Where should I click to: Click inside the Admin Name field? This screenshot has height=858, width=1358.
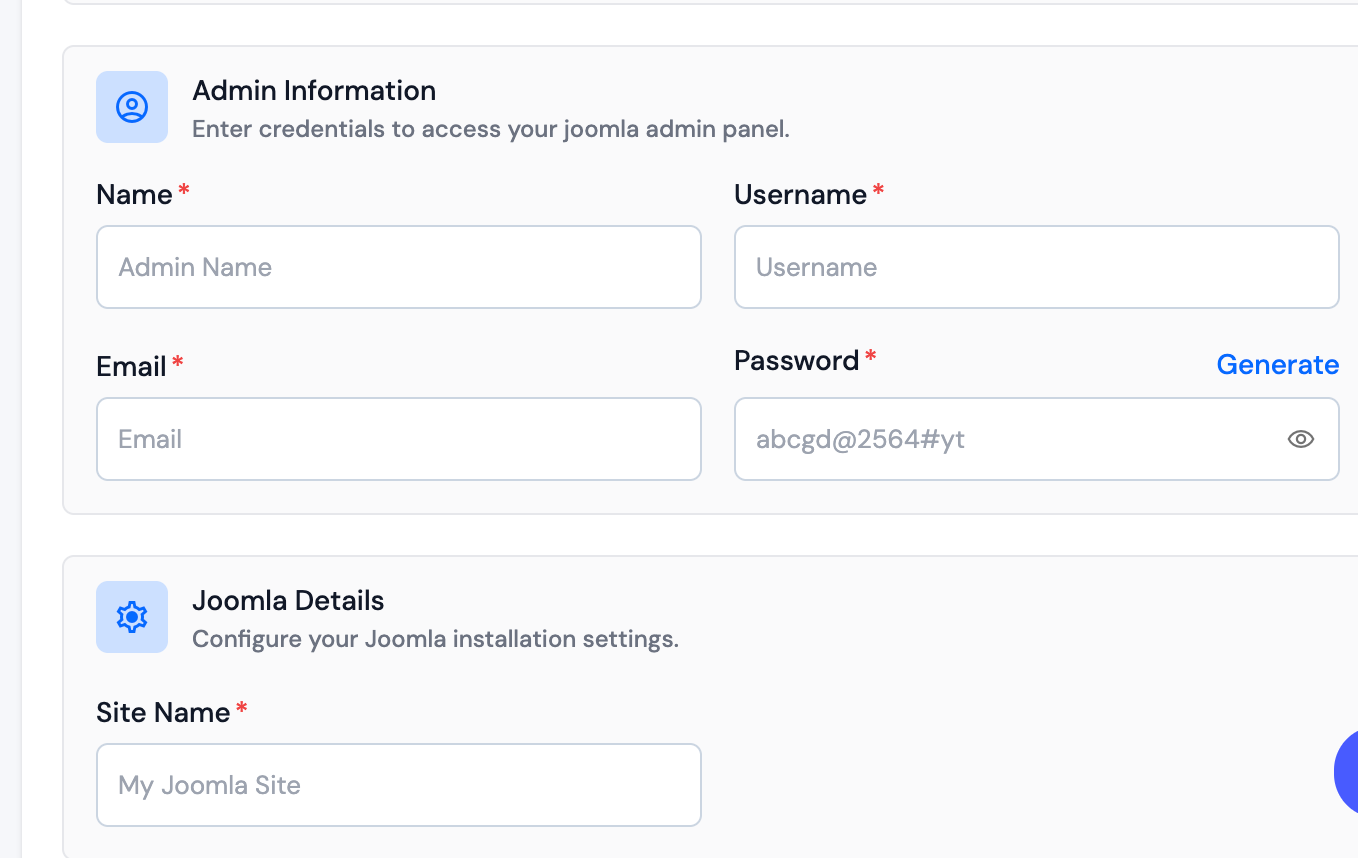[x=398, y=267]
